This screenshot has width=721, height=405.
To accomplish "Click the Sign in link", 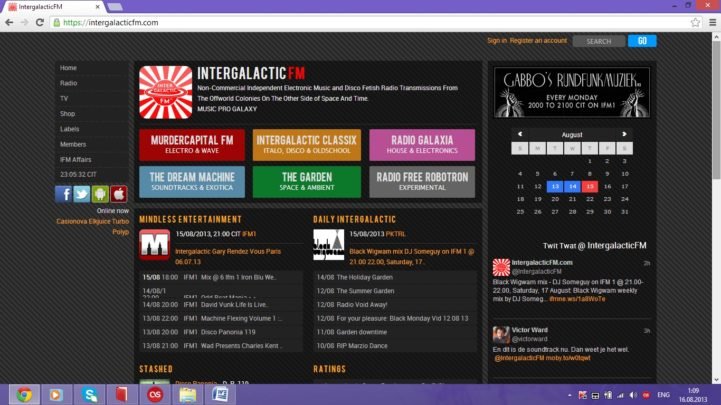I will 497,40.
